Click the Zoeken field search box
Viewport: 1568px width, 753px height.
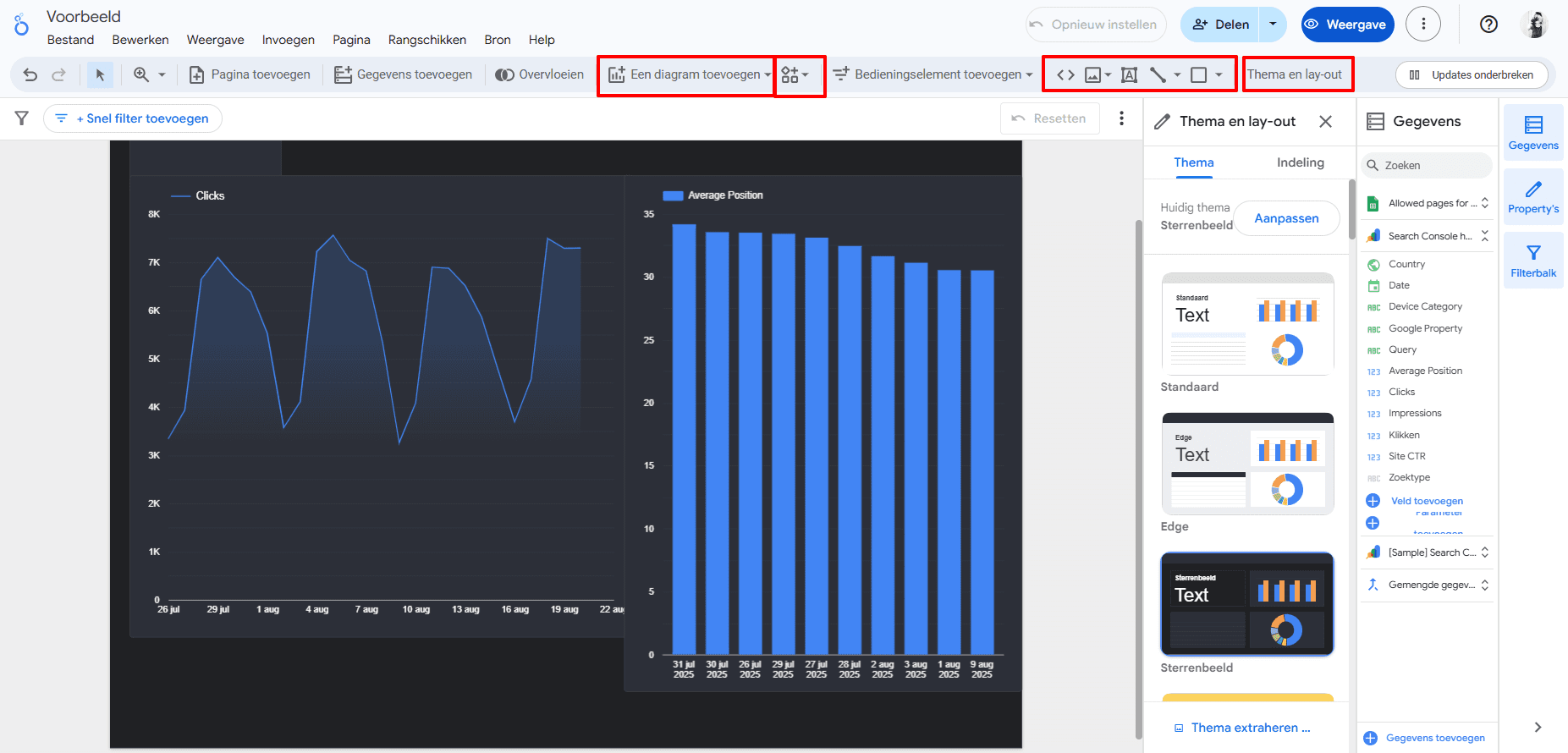1427,166
